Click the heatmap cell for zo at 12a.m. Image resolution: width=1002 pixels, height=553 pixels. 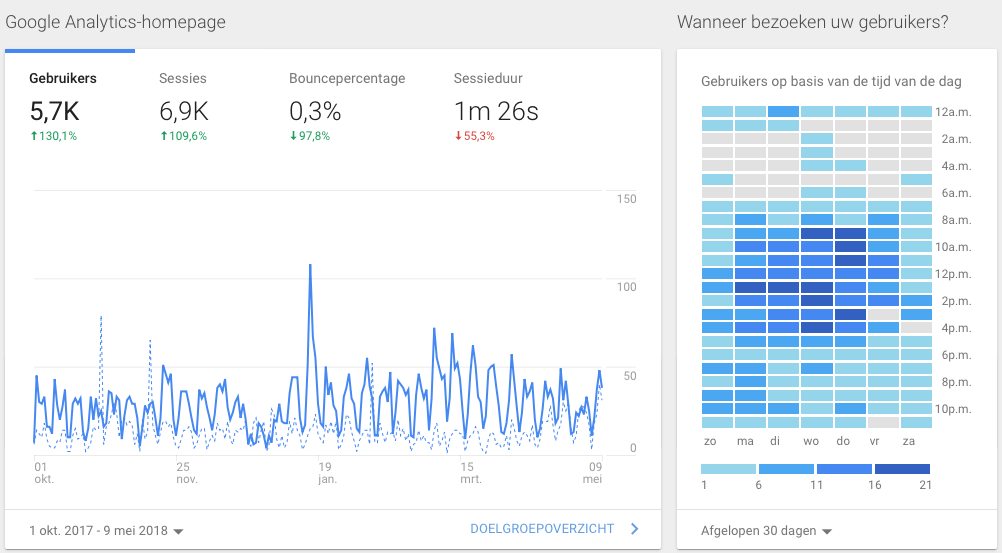[717, 112]
